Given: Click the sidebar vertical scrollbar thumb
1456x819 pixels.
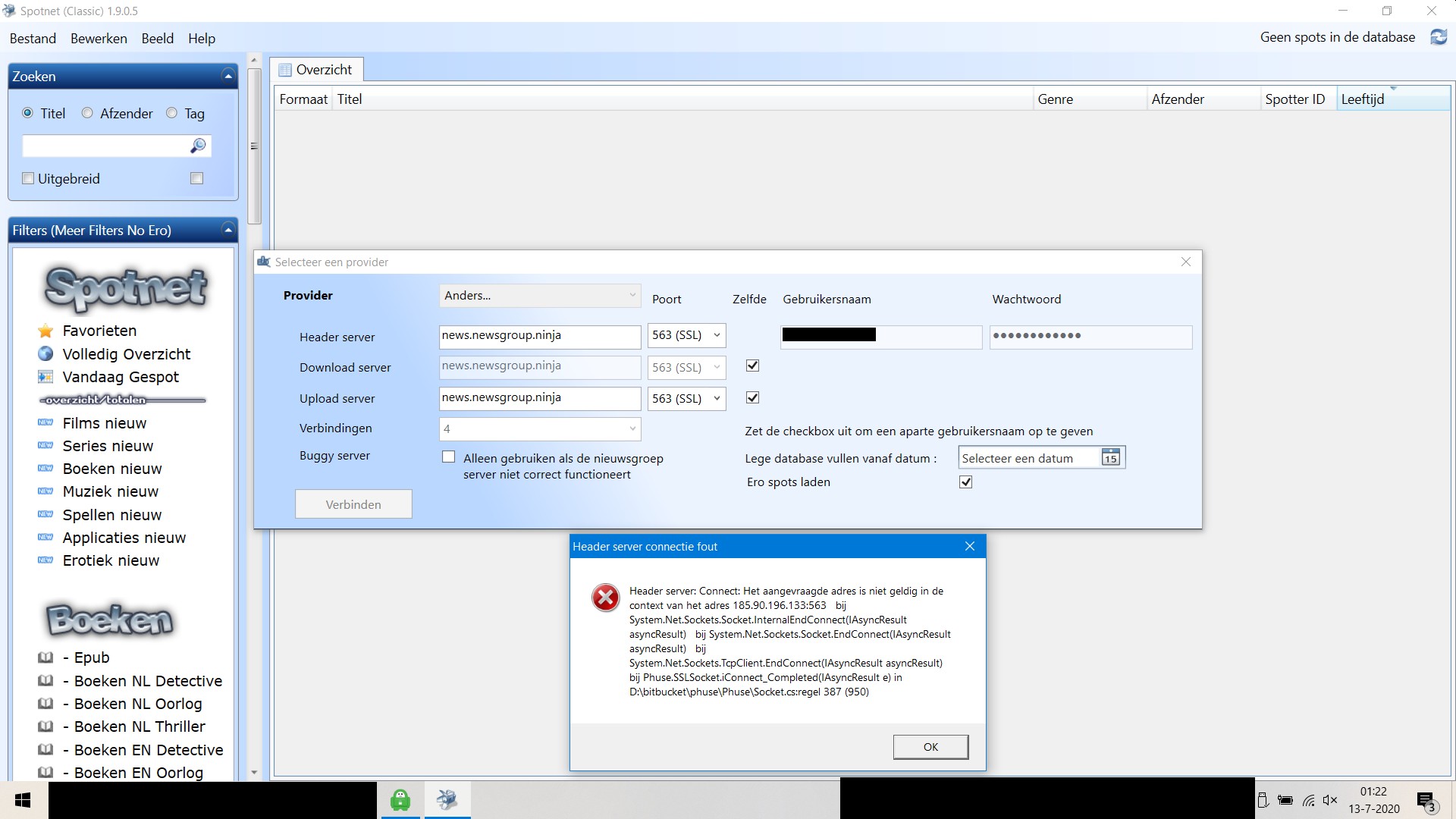Looking at the screenshot, I should click(x=255, y=146).
